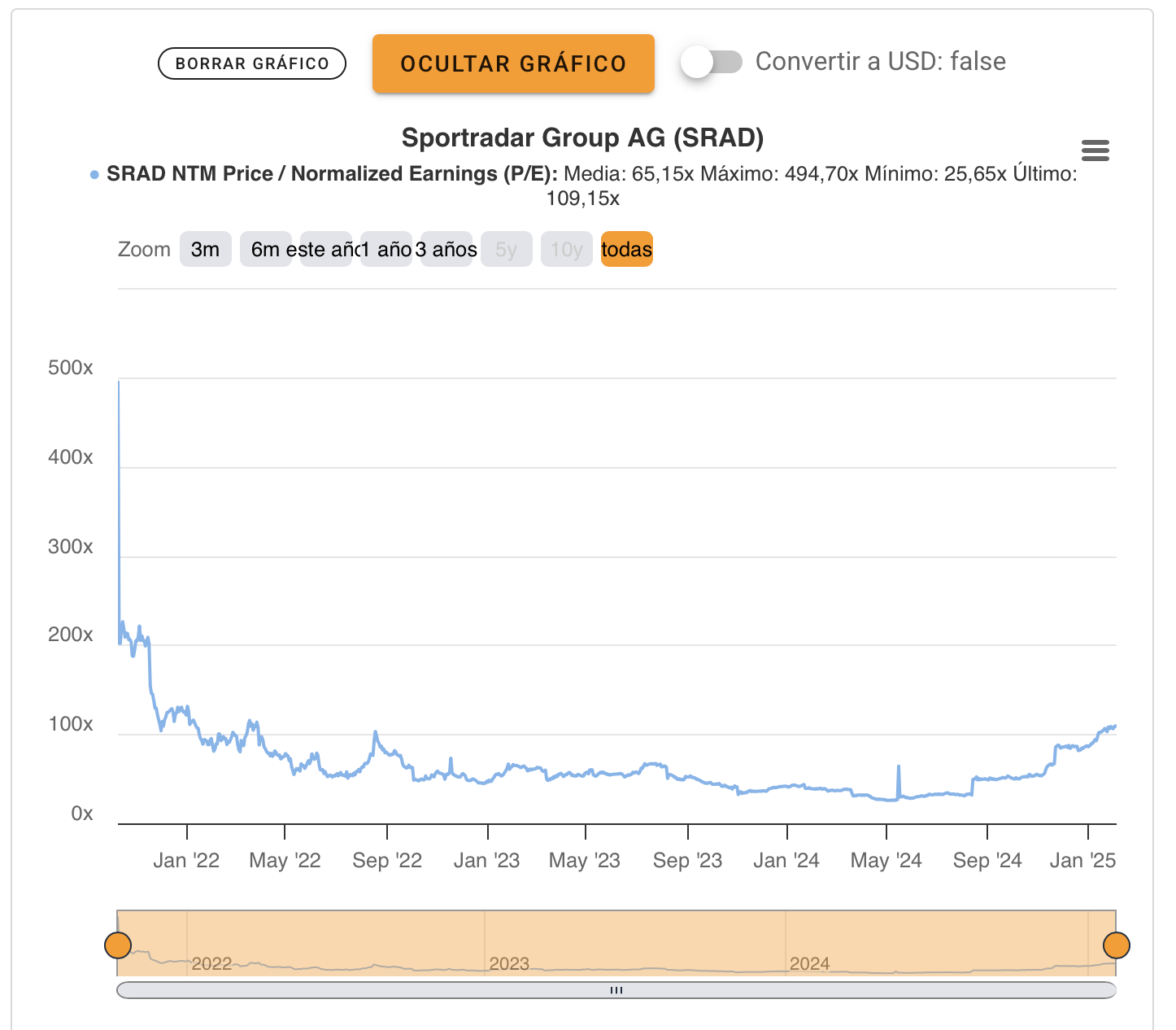
Task: Select the 'todas' zoom range
Action: coord(627,249)
